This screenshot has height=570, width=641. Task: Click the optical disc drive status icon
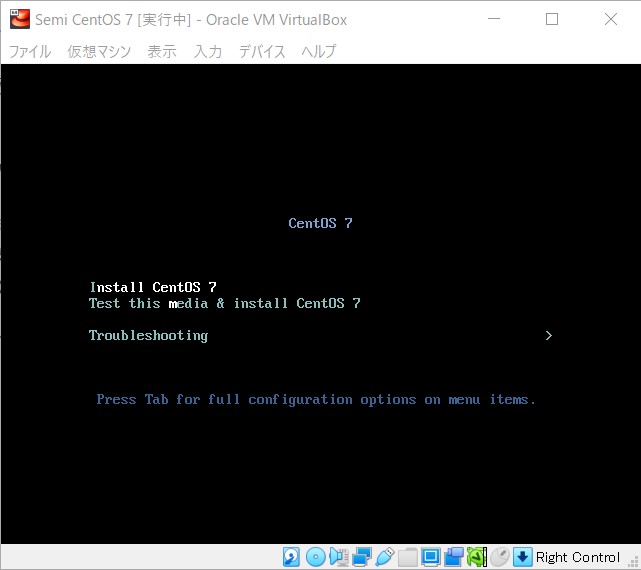316,557
